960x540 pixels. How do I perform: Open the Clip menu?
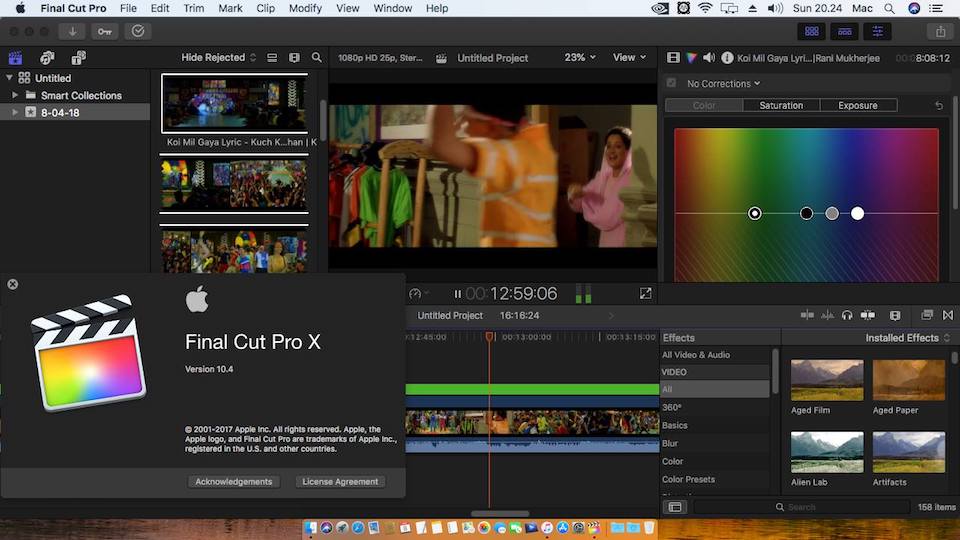(265, 9)
